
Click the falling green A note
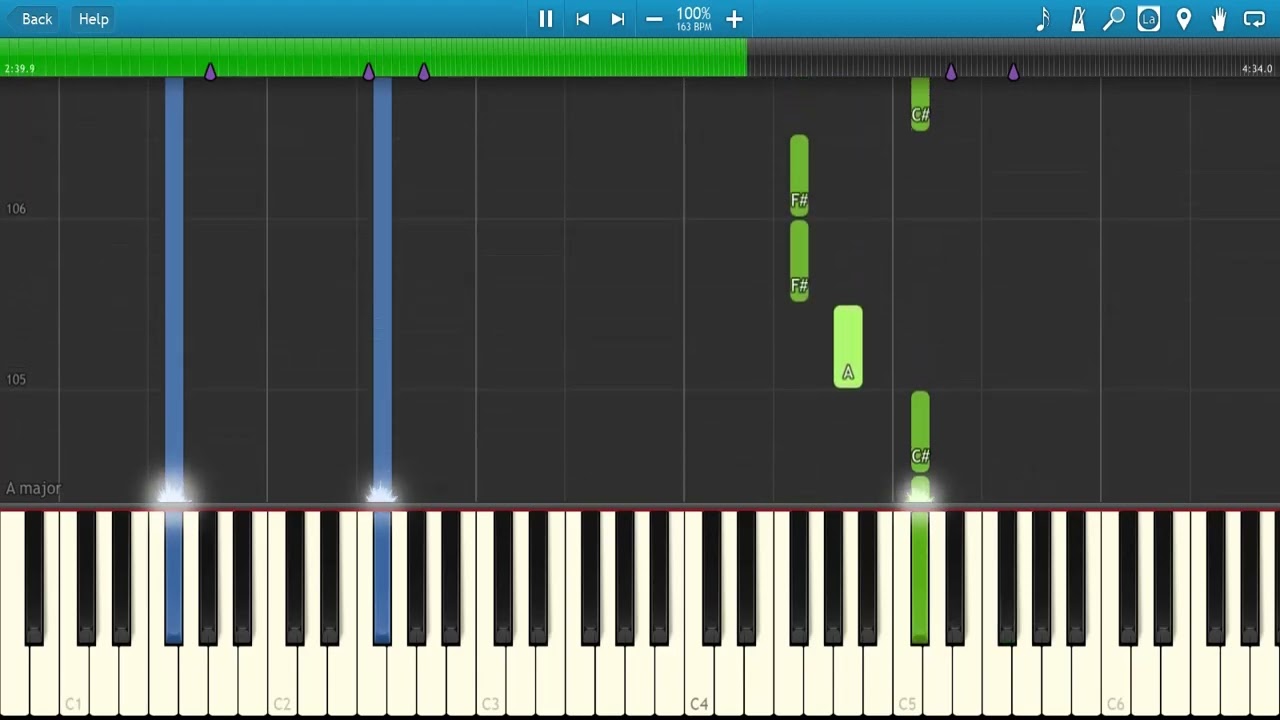(848, 347)
